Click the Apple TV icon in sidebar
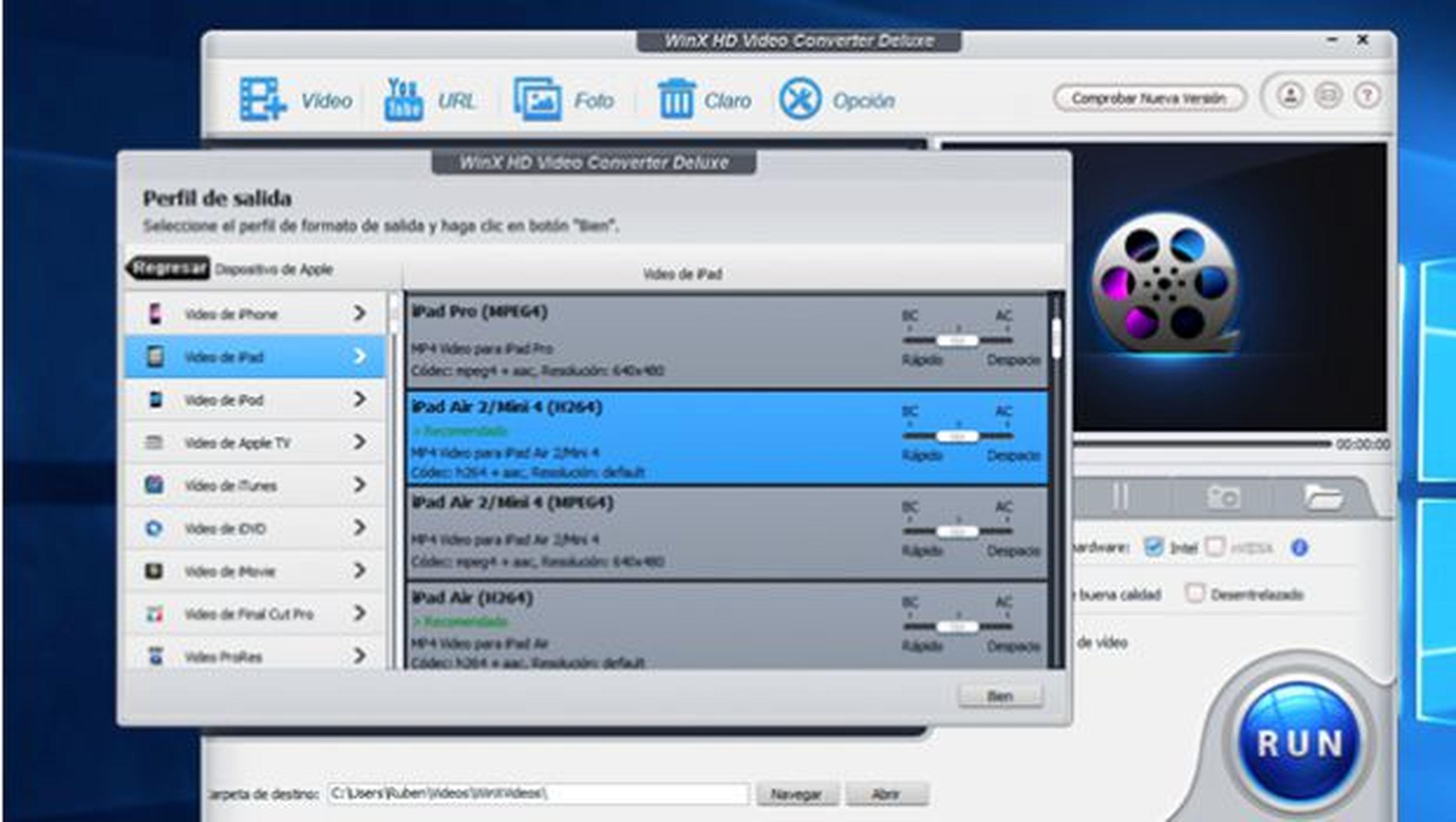The image size is (1456, 822). click(x=154, y=442)
